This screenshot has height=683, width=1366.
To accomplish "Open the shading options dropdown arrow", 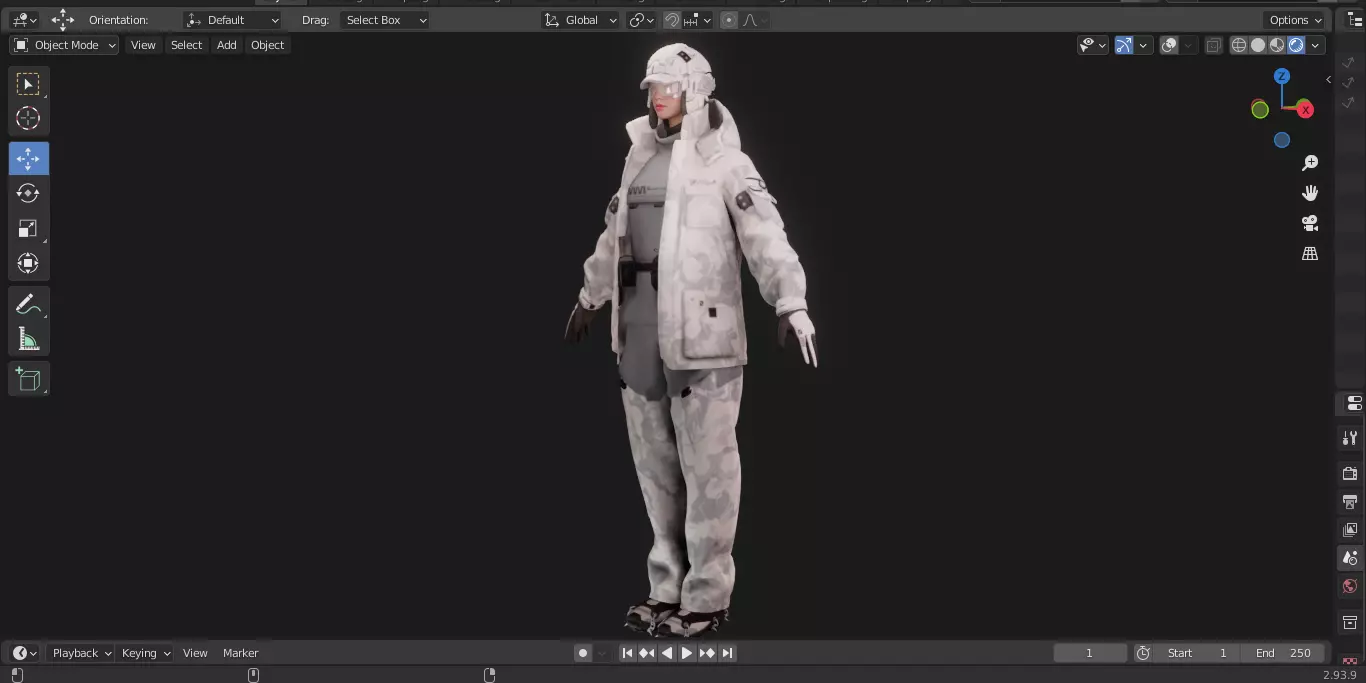I will coord(1315,45).
